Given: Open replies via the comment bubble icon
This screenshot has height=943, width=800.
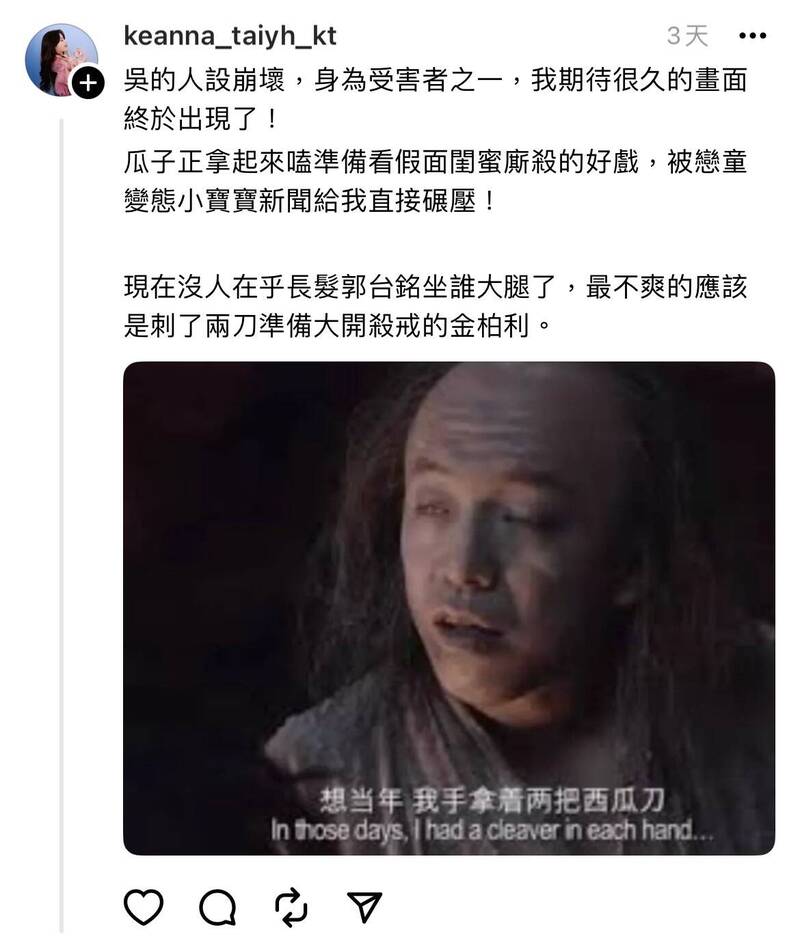Looking at the screenshot, I should pyautogui.click(x=217, y=906).
